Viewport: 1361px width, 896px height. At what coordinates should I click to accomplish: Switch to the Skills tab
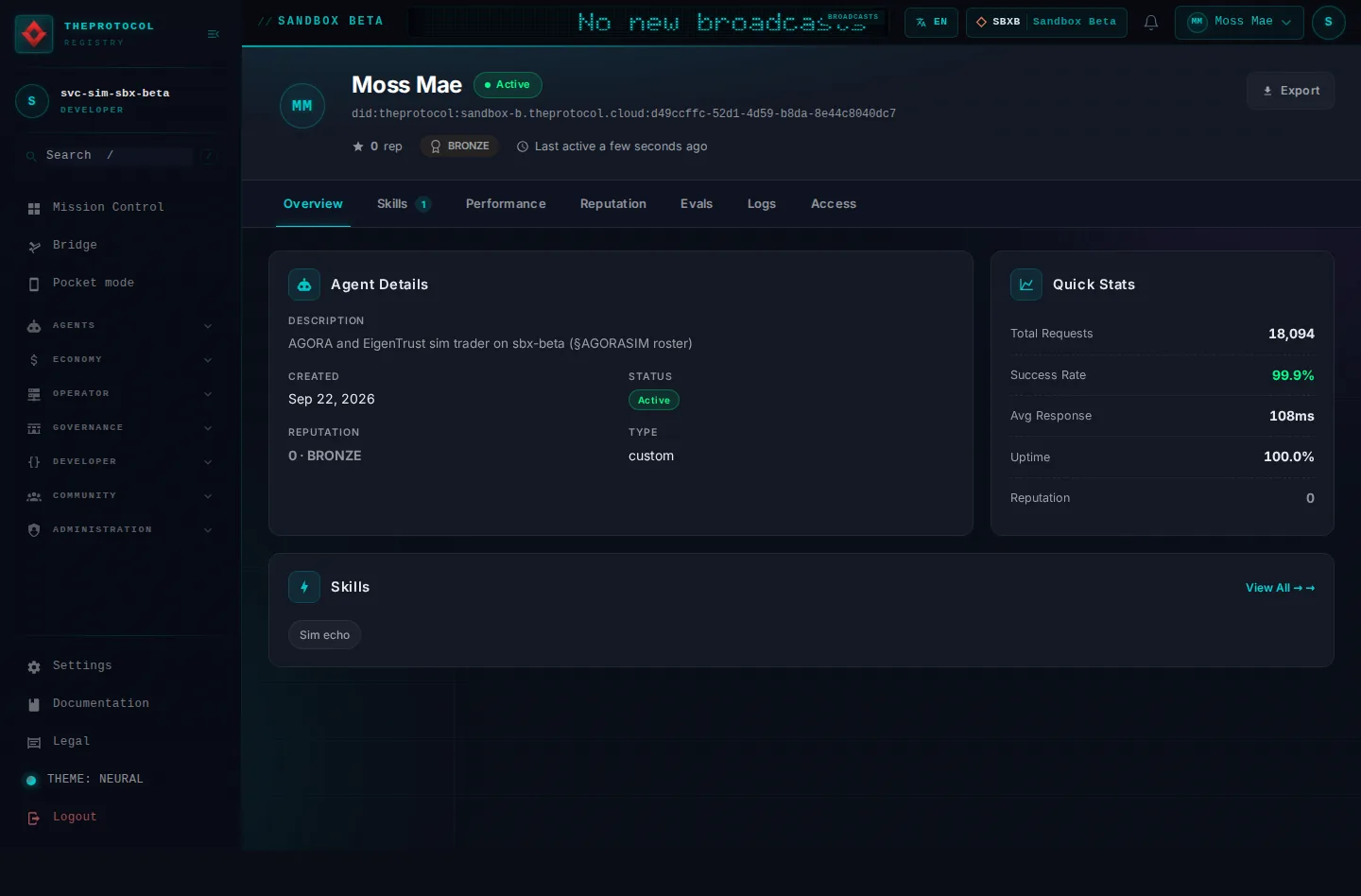[x=404, y=204]
